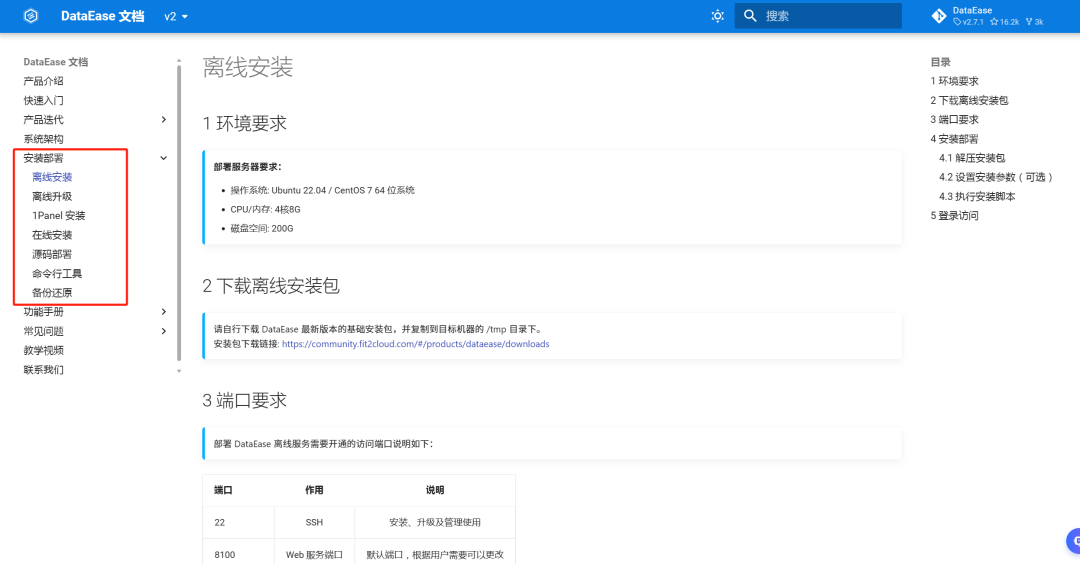Viewport: 1080px width, 564px height.
Task: Click the sidebar scroll-up arrow
Action: (x=179, y=61)
